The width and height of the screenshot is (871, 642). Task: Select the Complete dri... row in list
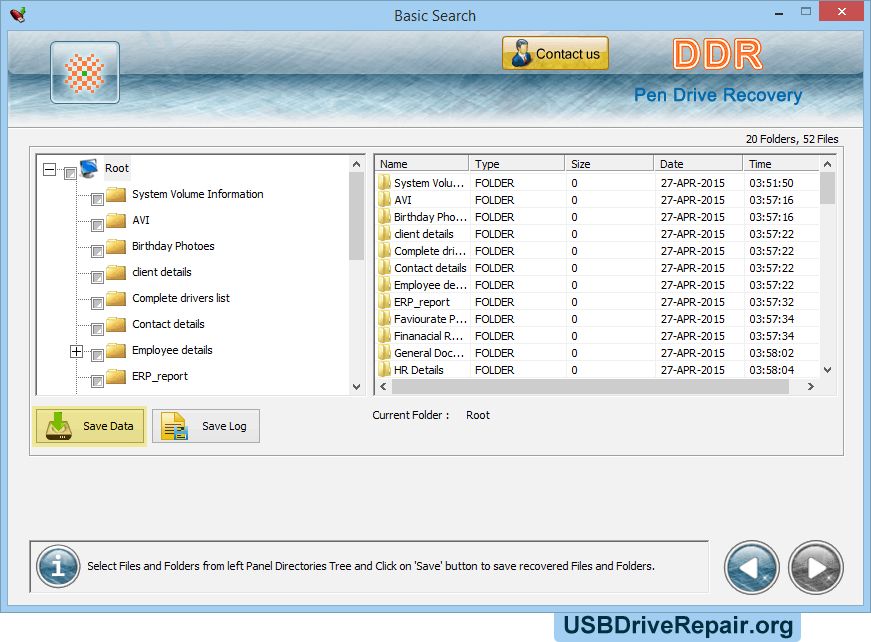click(x=598, y=251)
